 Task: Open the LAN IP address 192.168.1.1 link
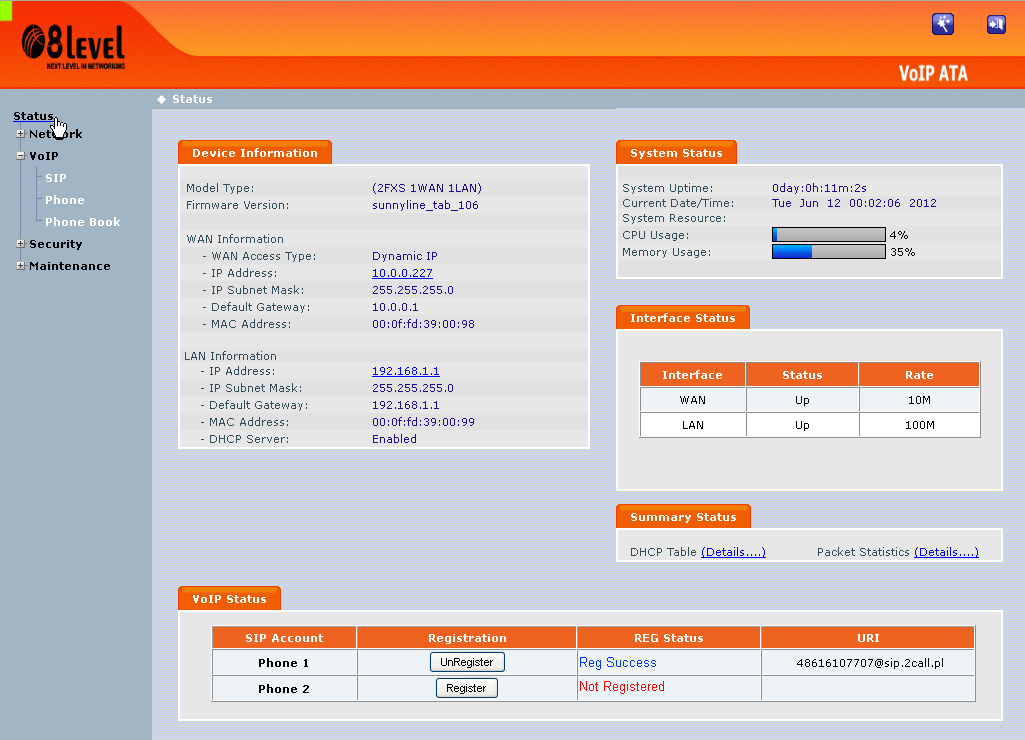[x=405, y=371]
